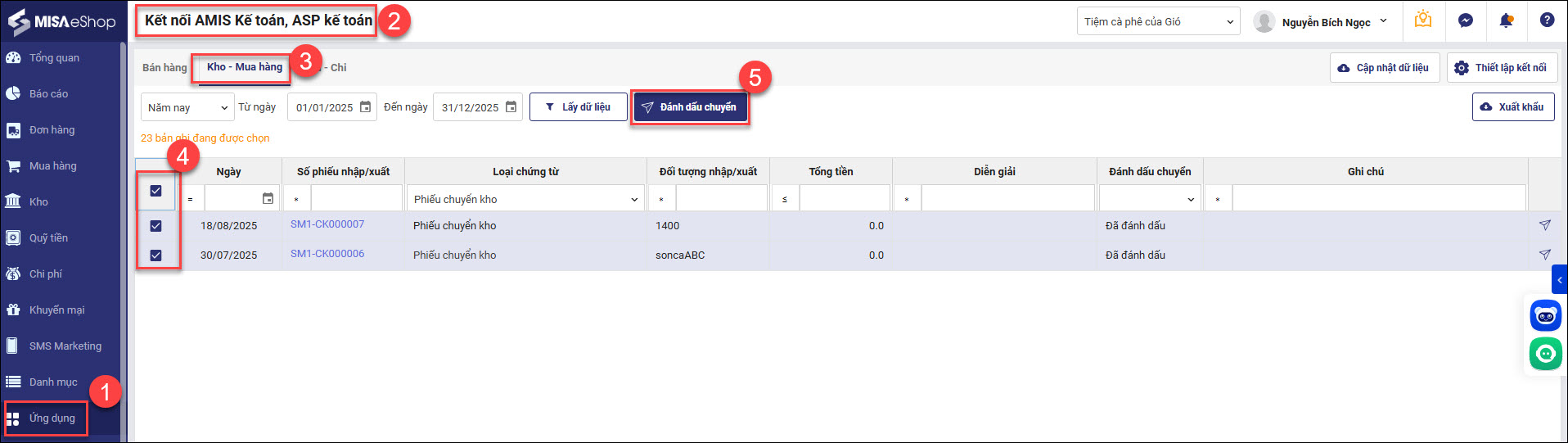Open the Kho warehouse icon
The image size is (1568, 443).
tap(13, 201)
